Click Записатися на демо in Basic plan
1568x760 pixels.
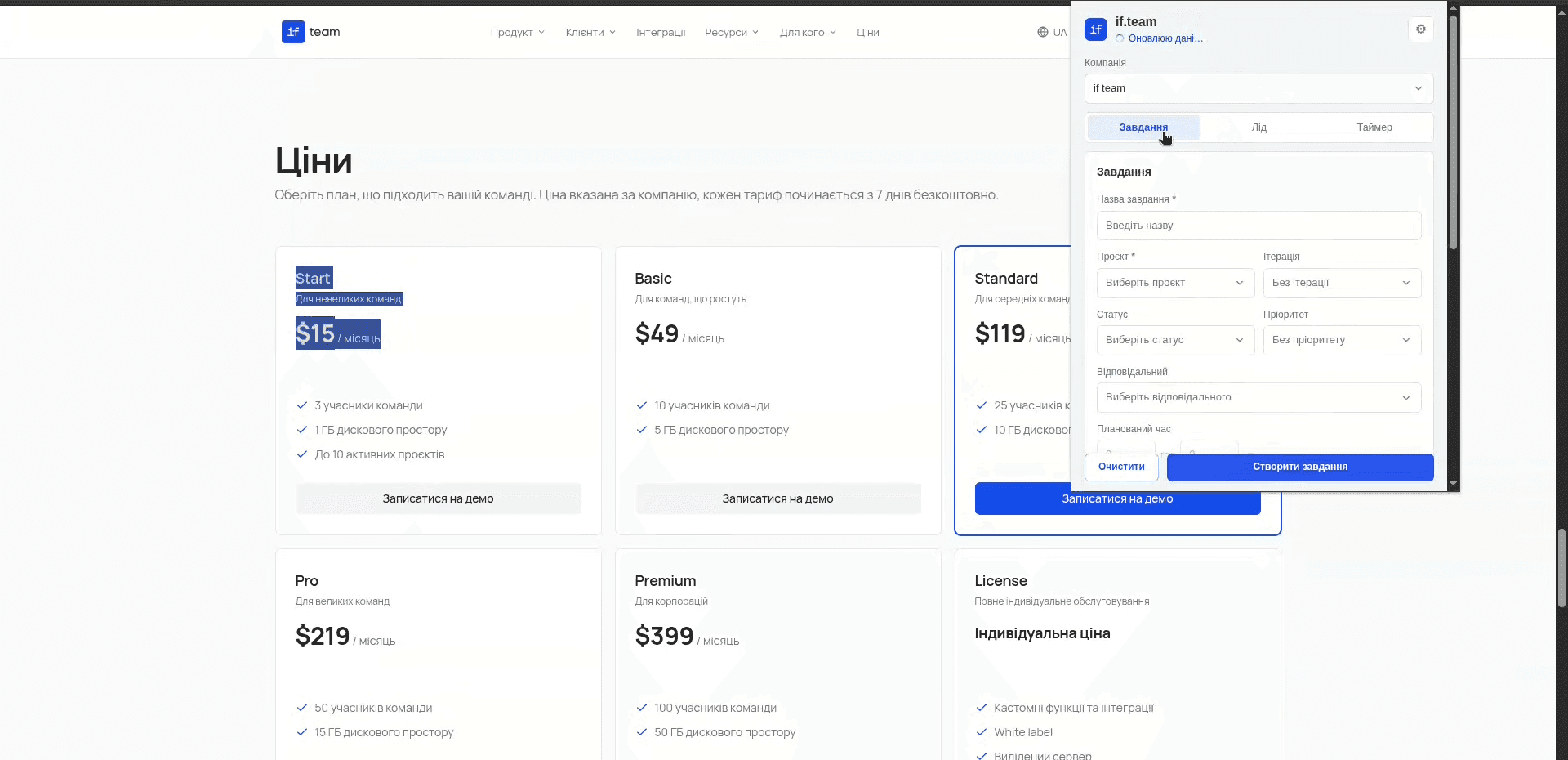[x=778, y=498]
